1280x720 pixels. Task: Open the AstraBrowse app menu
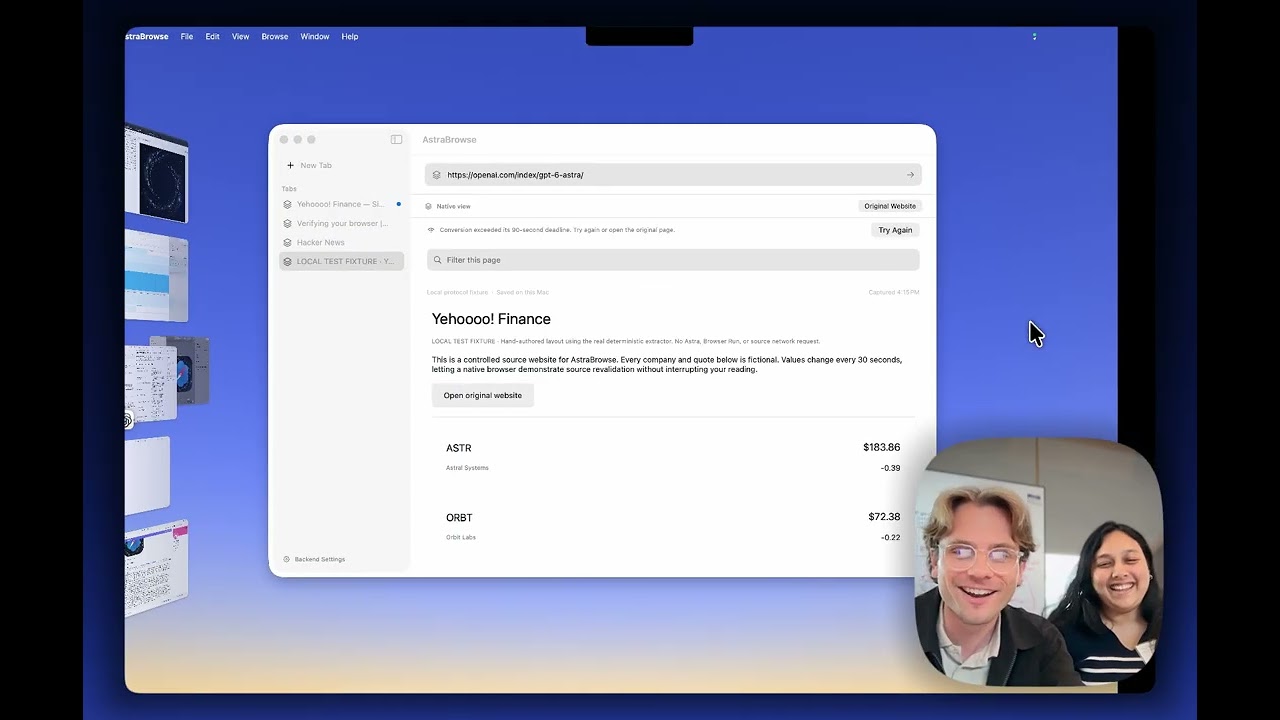pos(147,36)
